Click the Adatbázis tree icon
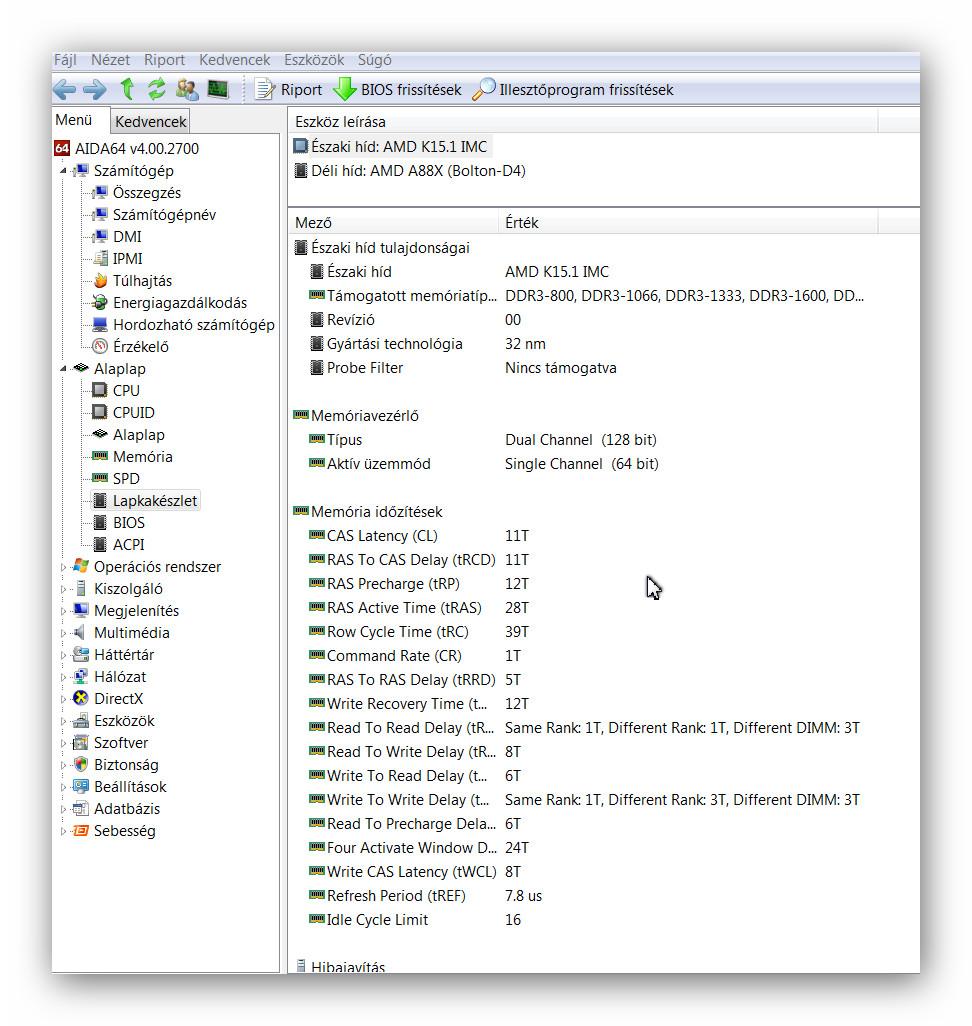The width and height of the screenshot is (972, 1026). pyautogui.click(x=81, y=809)
